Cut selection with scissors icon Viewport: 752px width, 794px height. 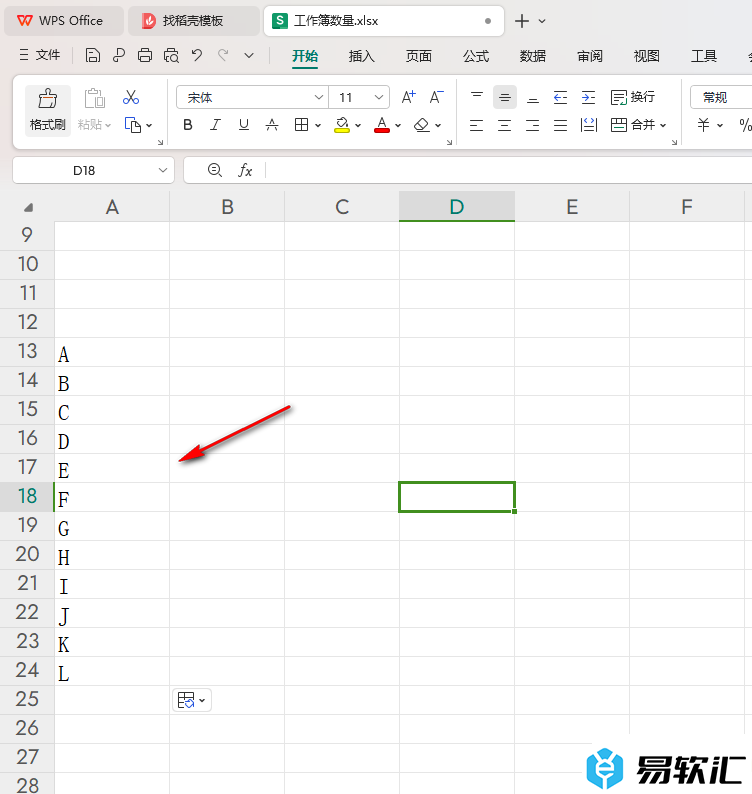tap(131, 97)
